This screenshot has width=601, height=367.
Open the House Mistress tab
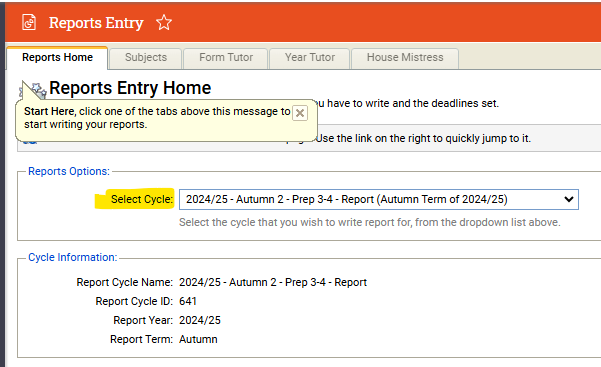(405, 58)
